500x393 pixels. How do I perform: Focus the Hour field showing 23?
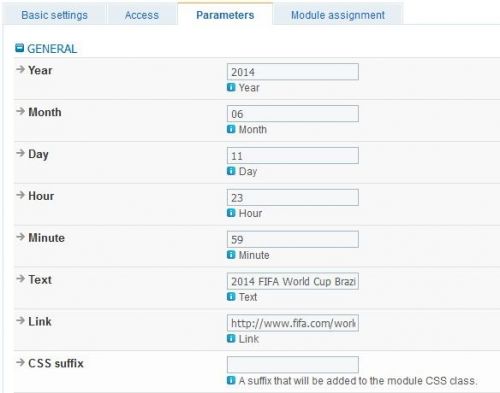(x=293, y=198)
